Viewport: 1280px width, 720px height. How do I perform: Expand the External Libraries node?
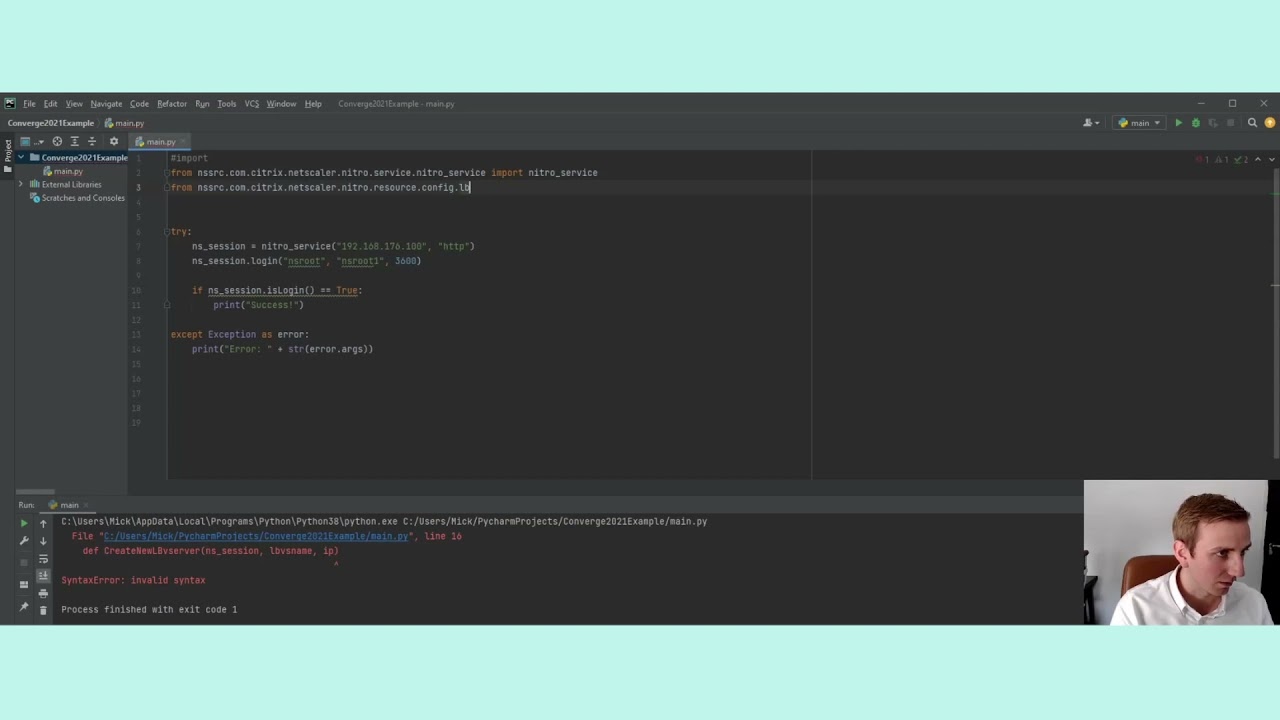[22, 185]
